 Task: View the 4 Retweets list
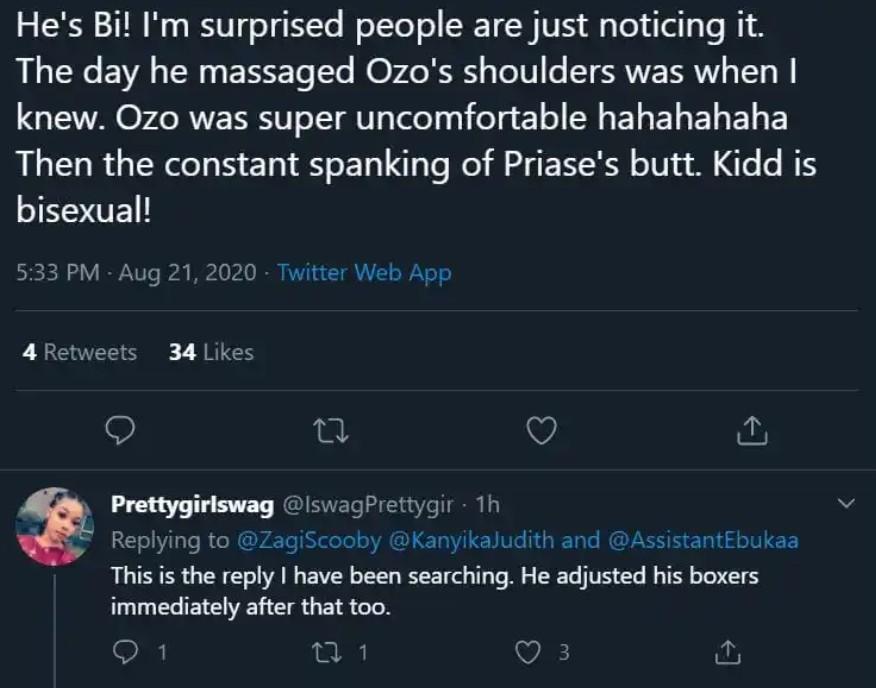79,352
